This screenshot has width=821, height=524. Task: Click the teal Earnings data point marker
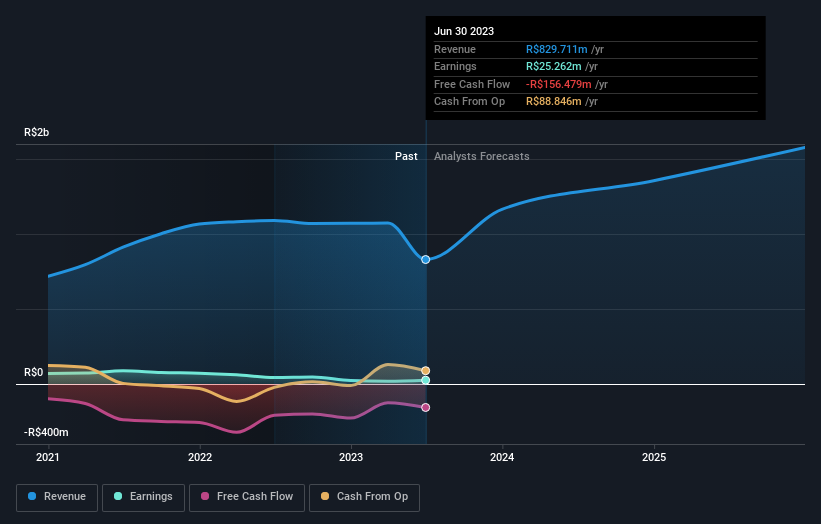click(426, 380)
